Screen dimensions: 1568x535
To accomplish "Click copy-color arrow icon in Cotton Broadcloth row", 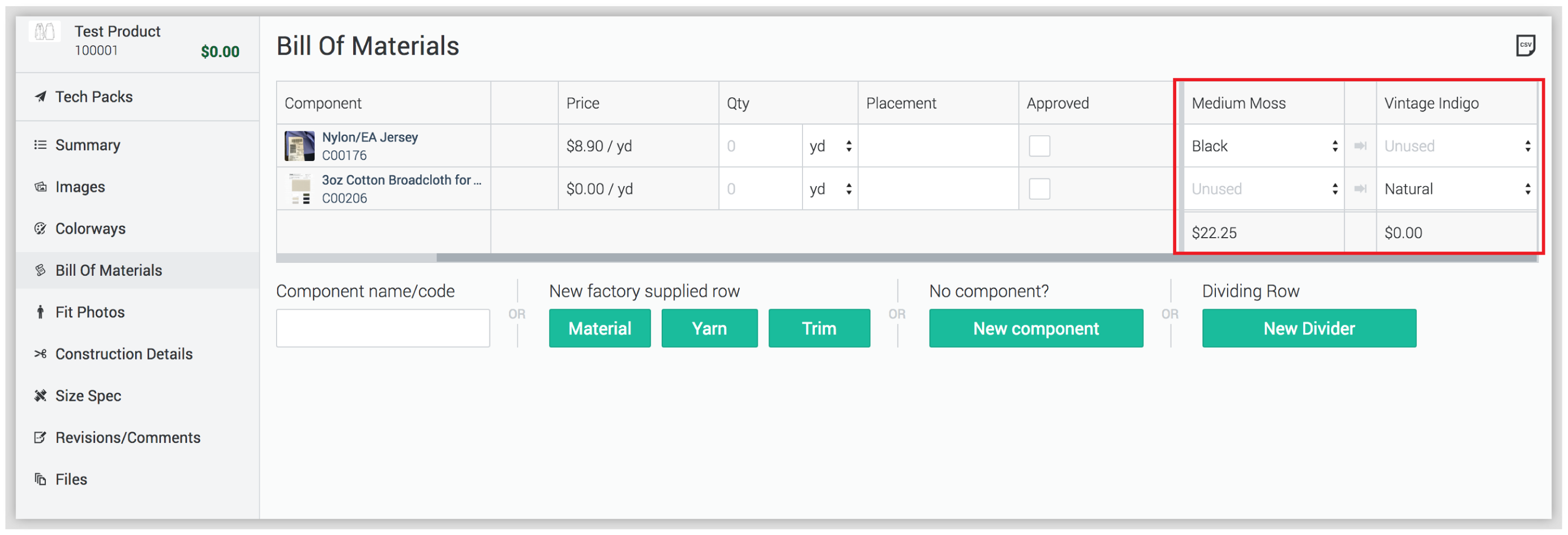I will [x=1360, y=189].
